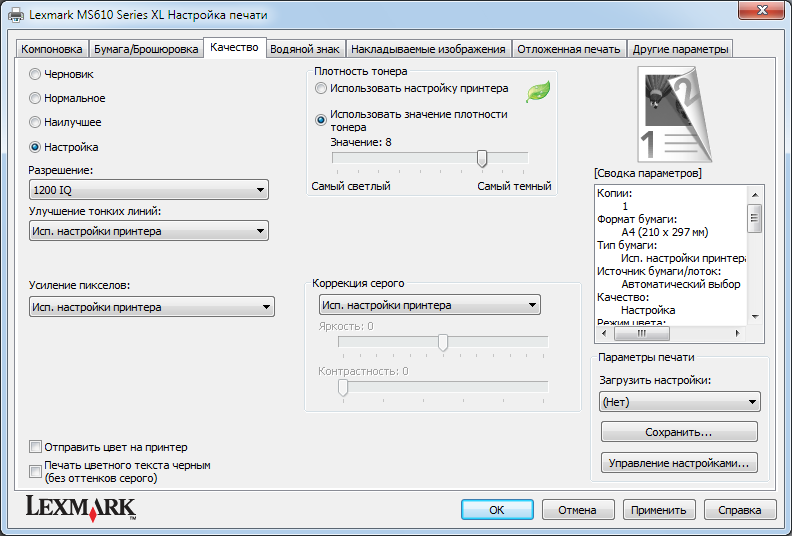Select Использовать настройку принтера toner option
This screenshot has width=792, height=536.
[x=321, y=88]
